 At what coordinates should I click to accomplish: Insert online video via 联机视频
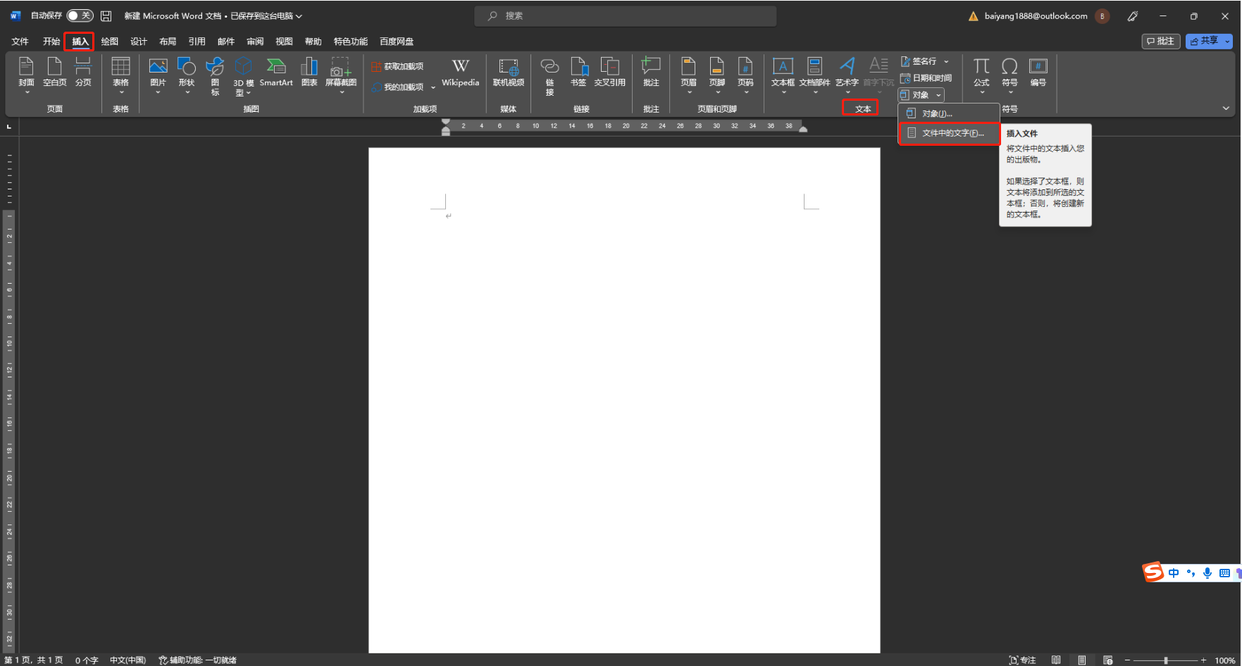(x=508, y=71)
